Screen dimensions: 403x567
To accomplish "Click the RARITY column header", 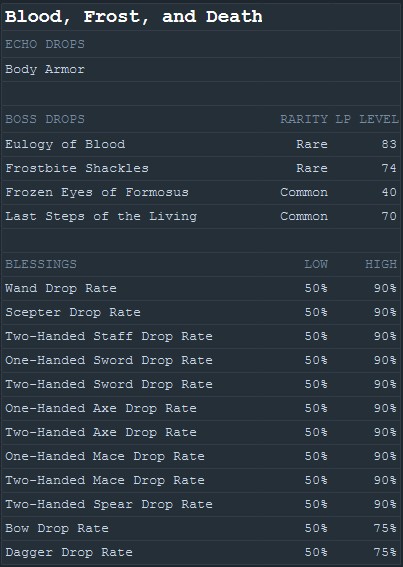I will [x=304, y=119].
